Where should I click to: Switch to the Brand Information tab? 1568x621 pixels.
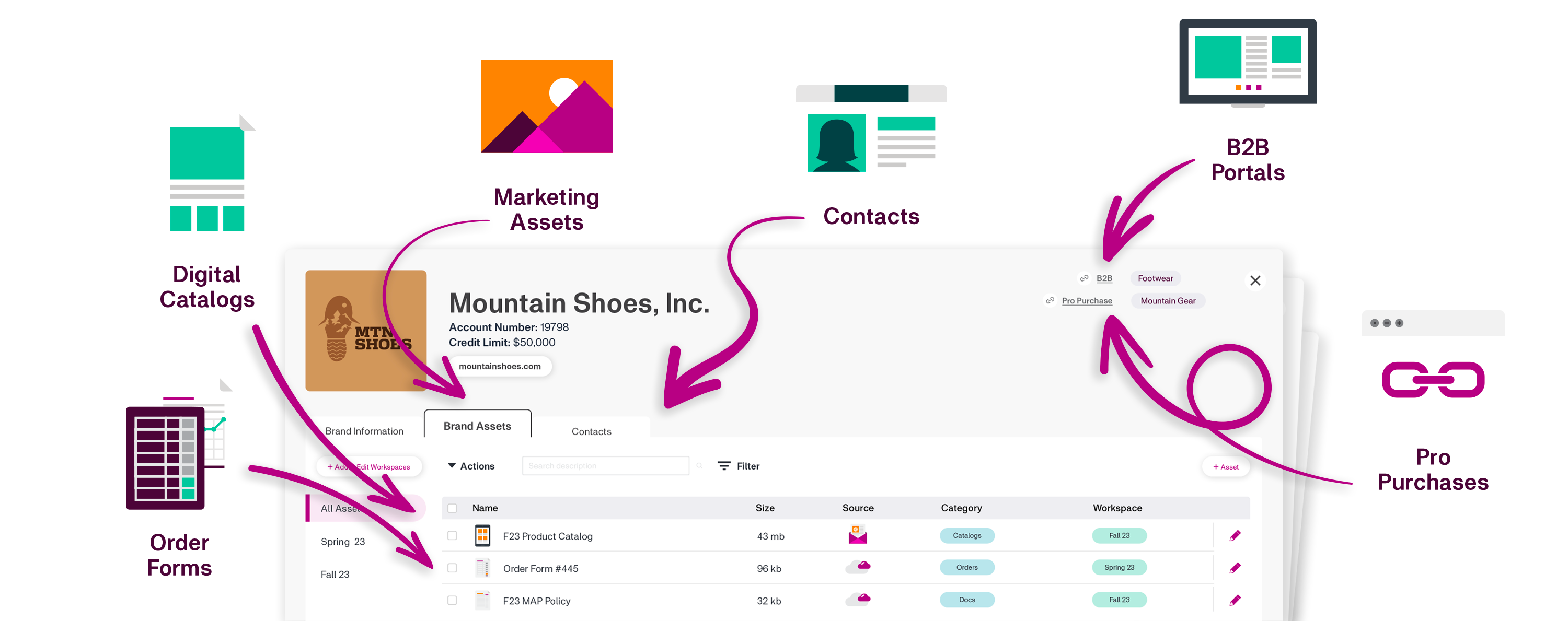click(364, 430)
